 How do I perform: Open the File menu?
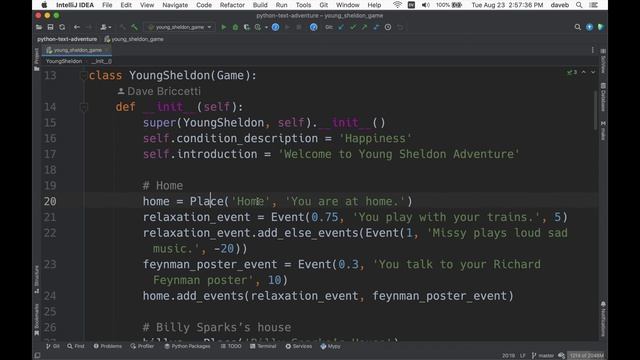107,5
